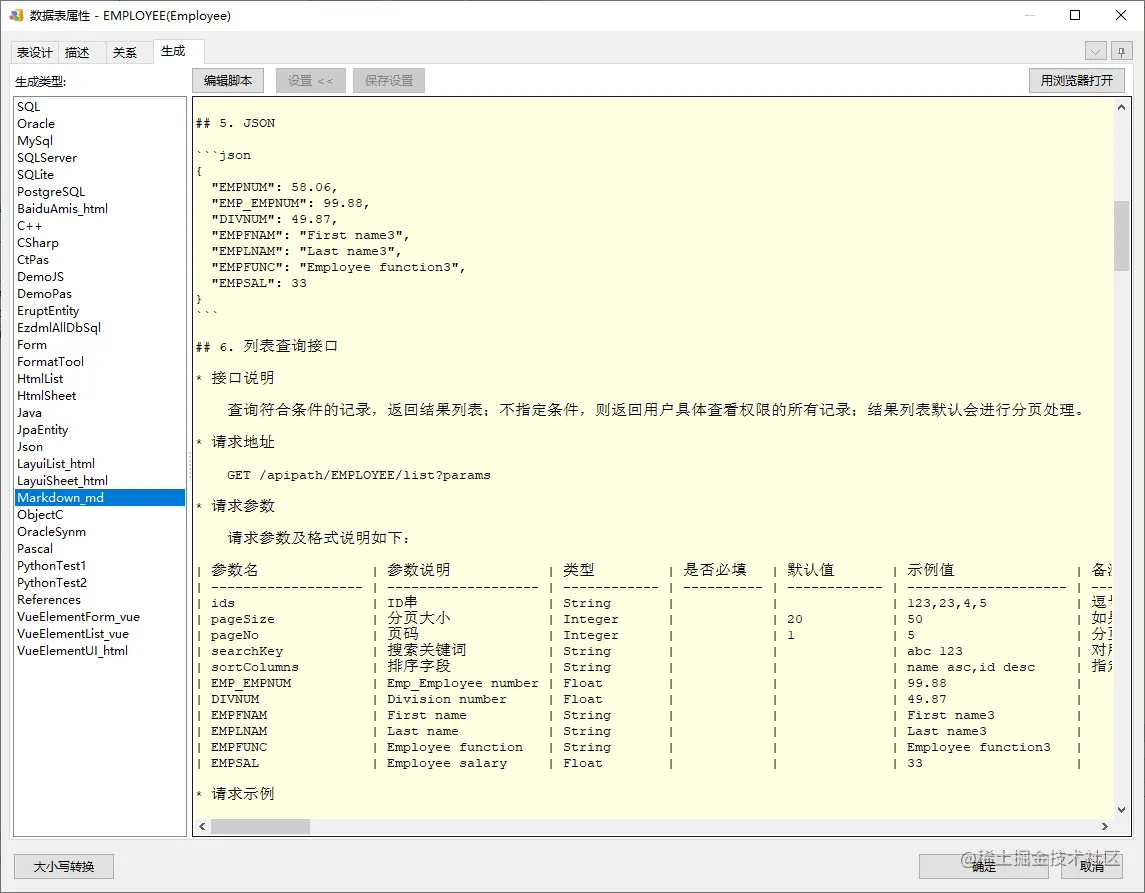Select VueElementForm_vue in the list
The image size is (1145, 893).
100,616
